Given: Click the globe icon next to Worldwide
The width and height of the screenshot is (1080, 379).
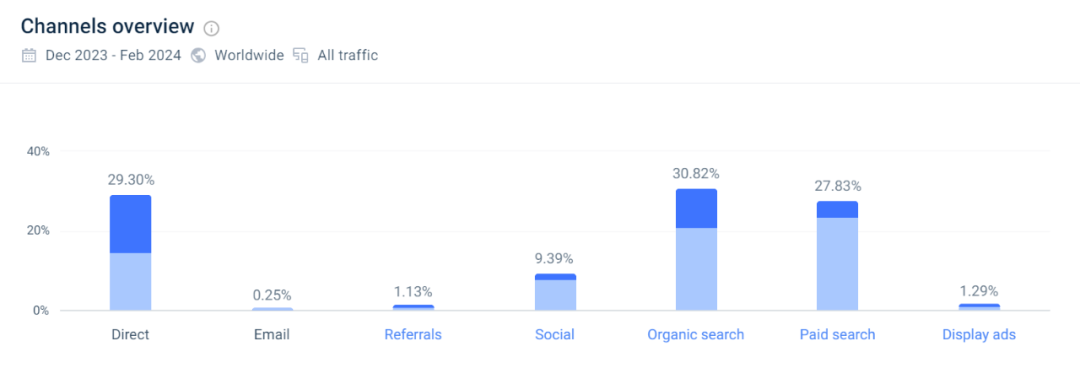Looking at the screenshot, I should pos(198,56).
